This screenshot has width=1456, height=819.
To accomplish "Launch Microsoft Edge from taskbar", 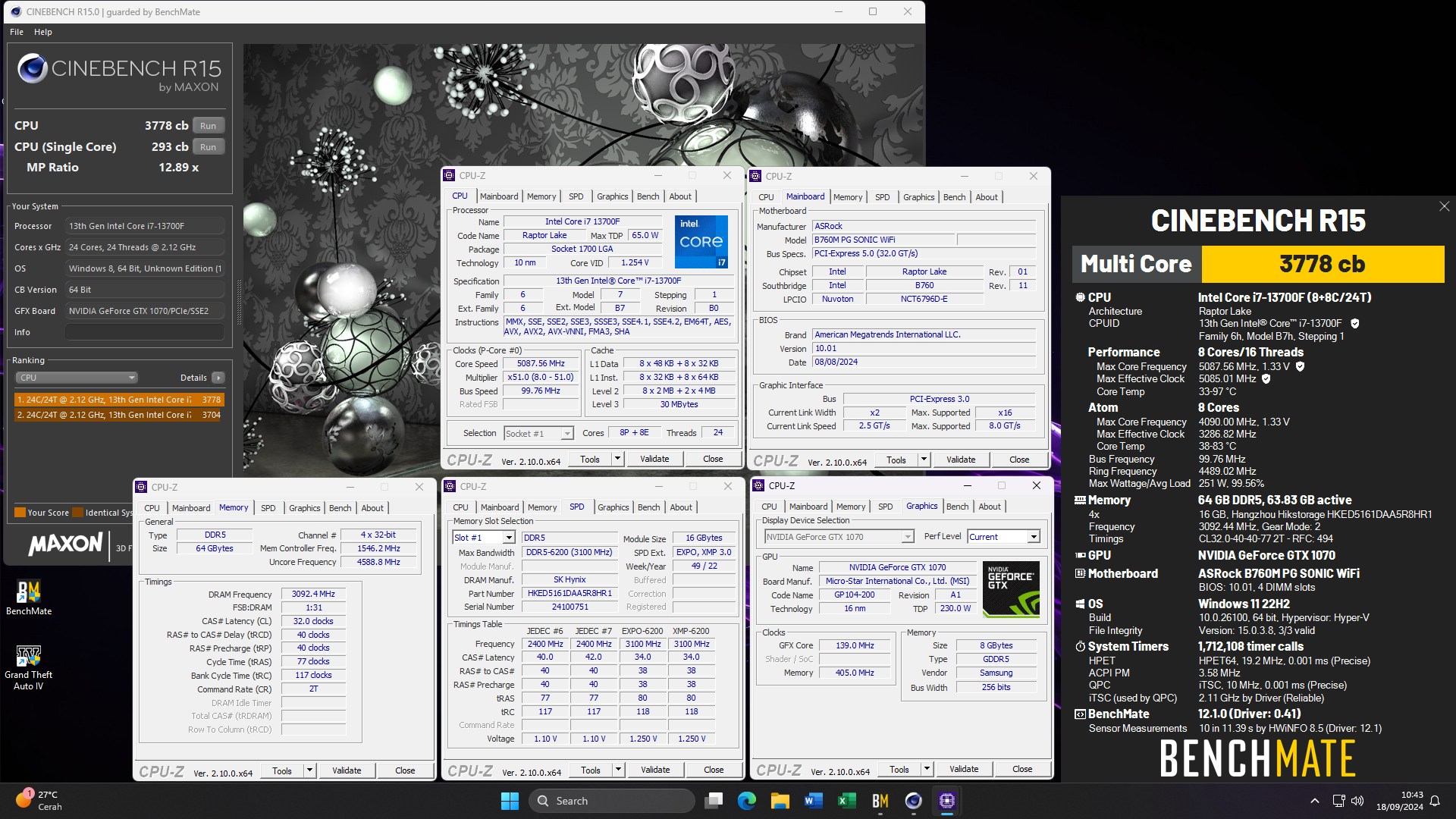I will pos(747,801).
